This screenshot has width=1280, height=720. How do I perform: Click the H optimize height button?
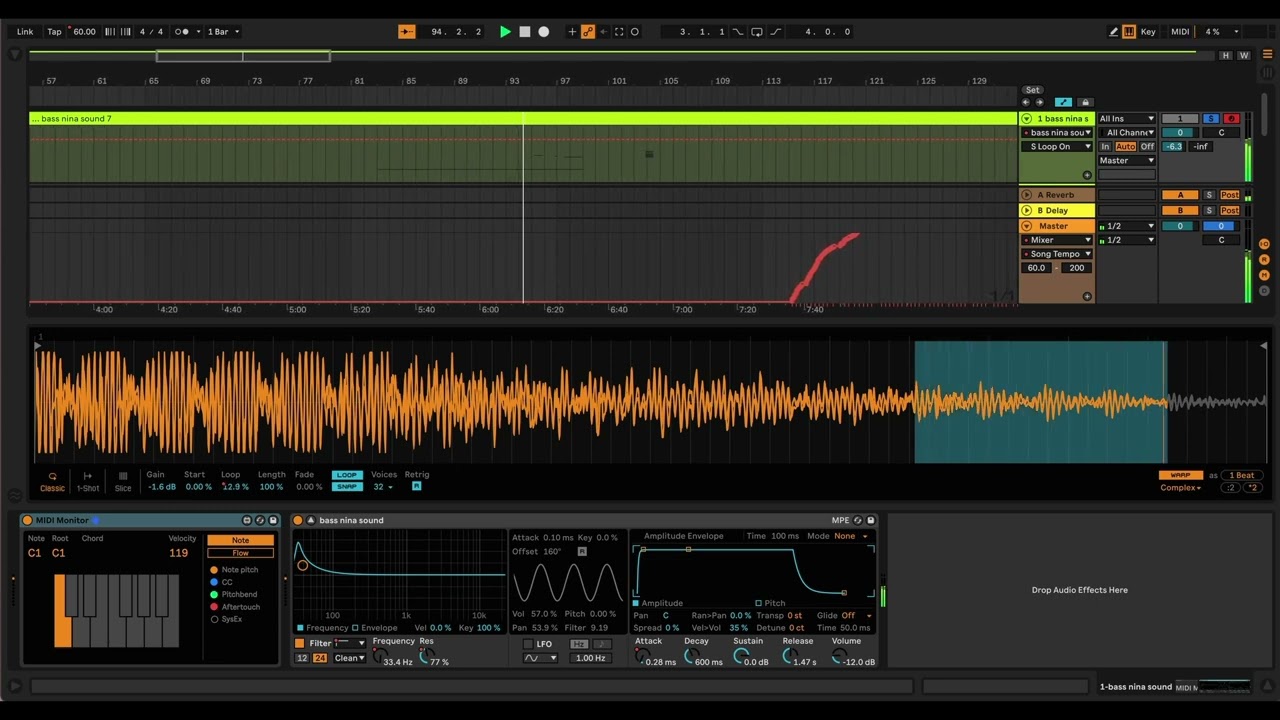click(x=1226, y=55)
